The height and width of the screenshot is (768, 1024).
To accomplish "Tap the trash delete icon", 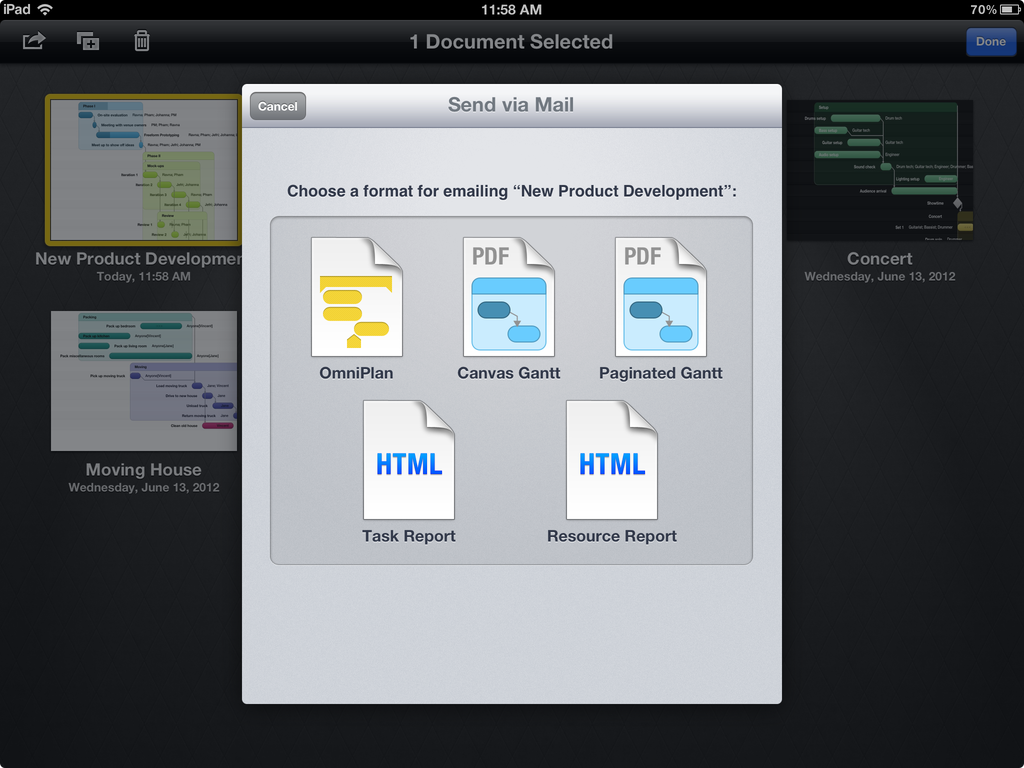I will point(142,41).
